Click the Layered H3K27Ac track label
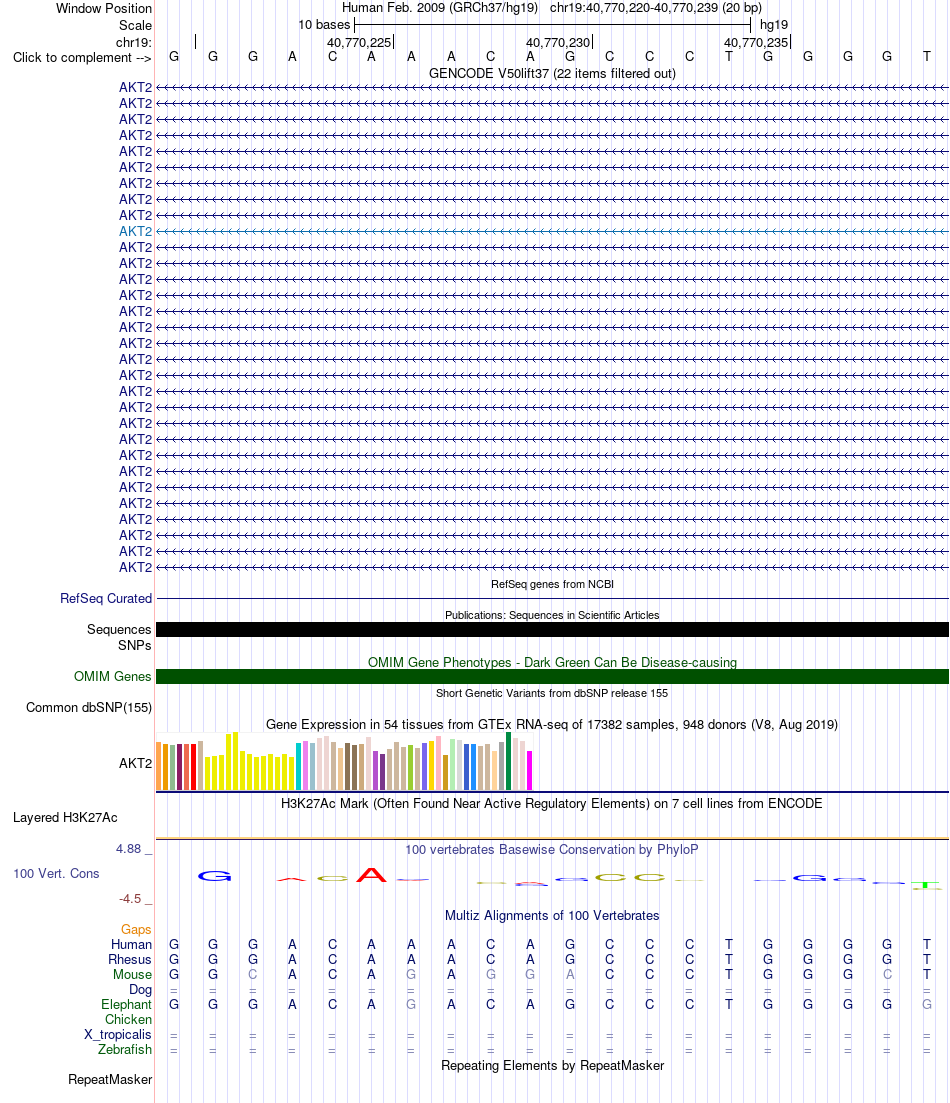The height and width of the screenshot is (1103, 950). click(65, 817)
